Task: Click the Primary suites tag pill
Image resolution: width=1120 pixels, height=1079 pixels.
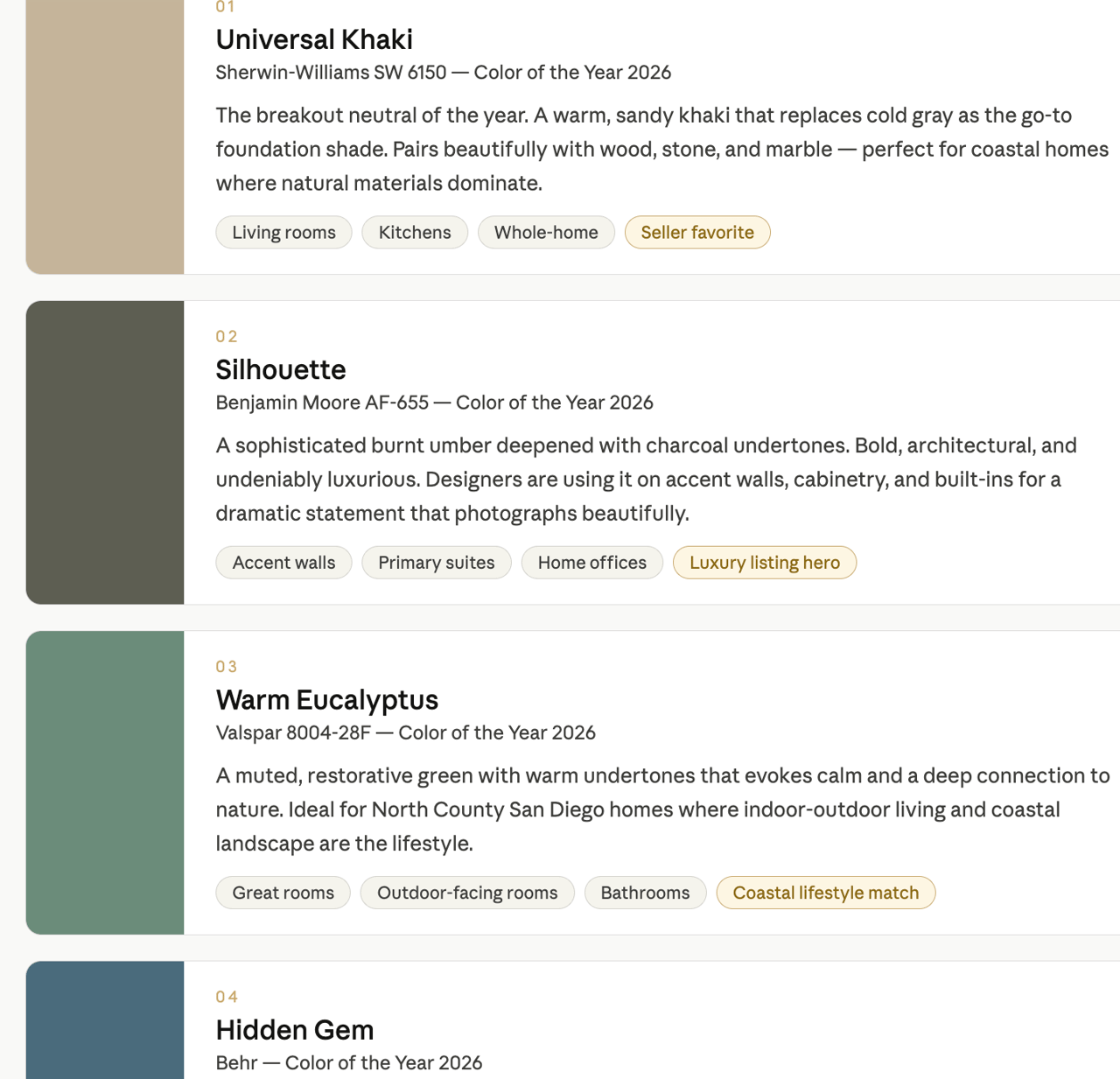Action: 437,562
